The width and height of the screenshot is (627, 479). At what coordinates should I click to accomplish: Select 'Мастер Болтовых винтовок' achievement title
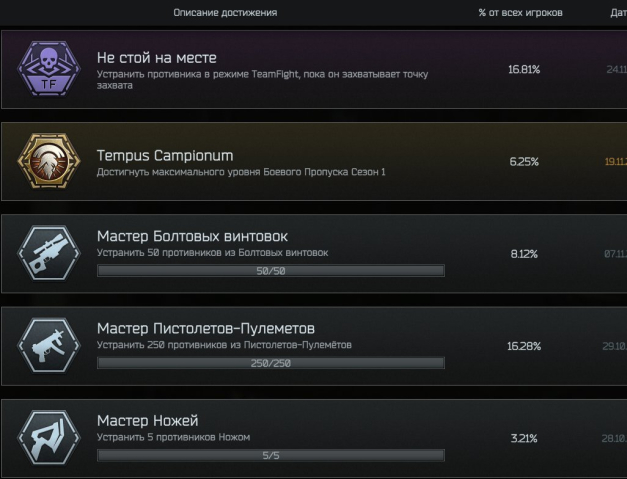(x=192, y=236)
